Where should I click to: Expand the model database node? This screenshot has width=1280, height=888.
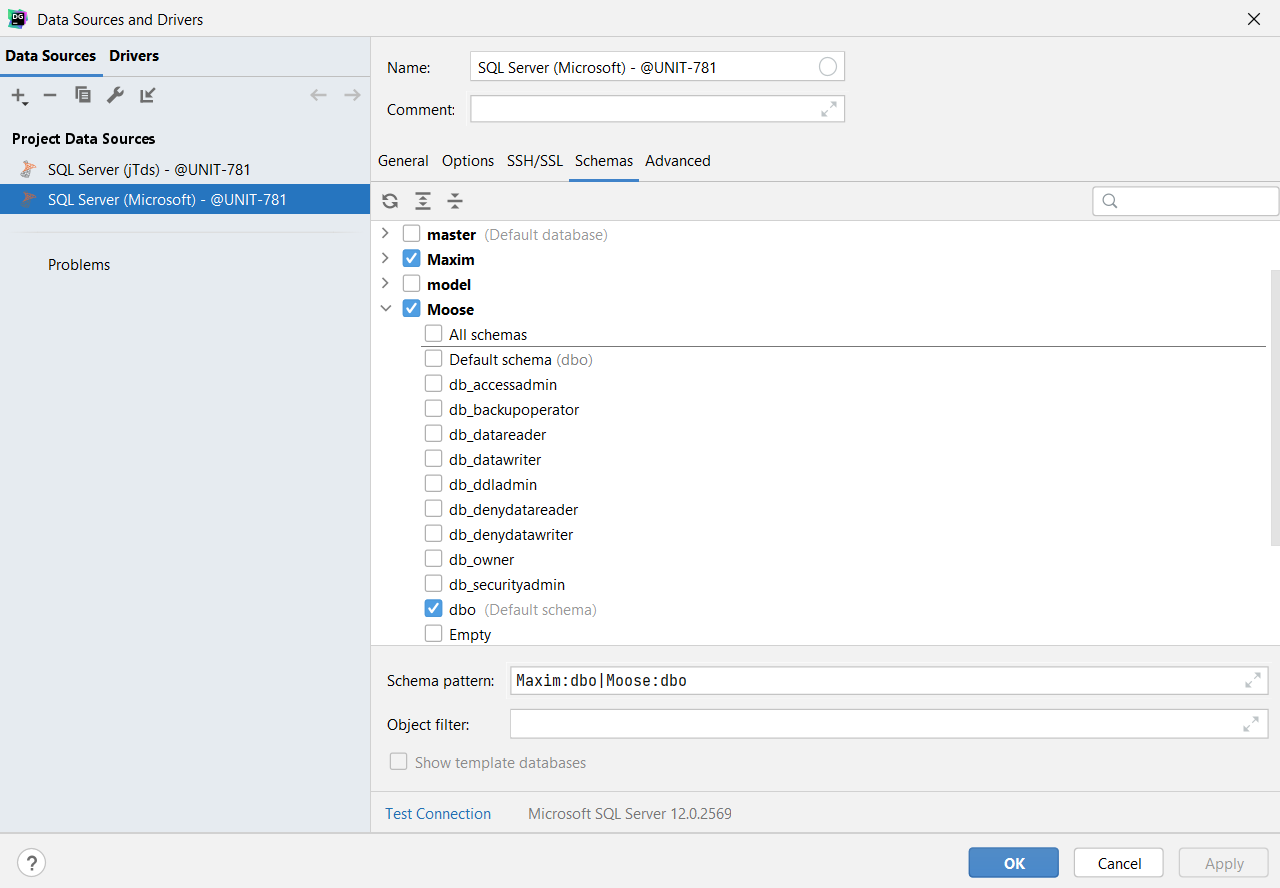[385, 283]
